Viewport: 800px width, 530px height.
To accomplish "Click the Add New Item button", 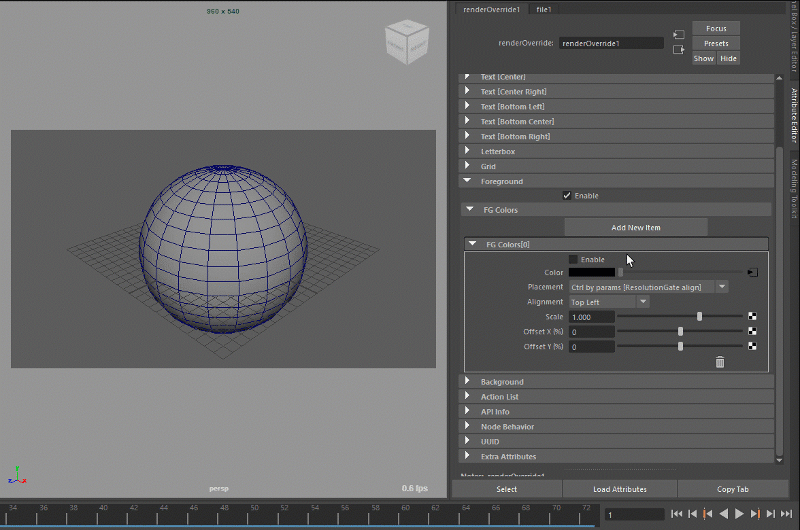I will [x=636, y=228].
